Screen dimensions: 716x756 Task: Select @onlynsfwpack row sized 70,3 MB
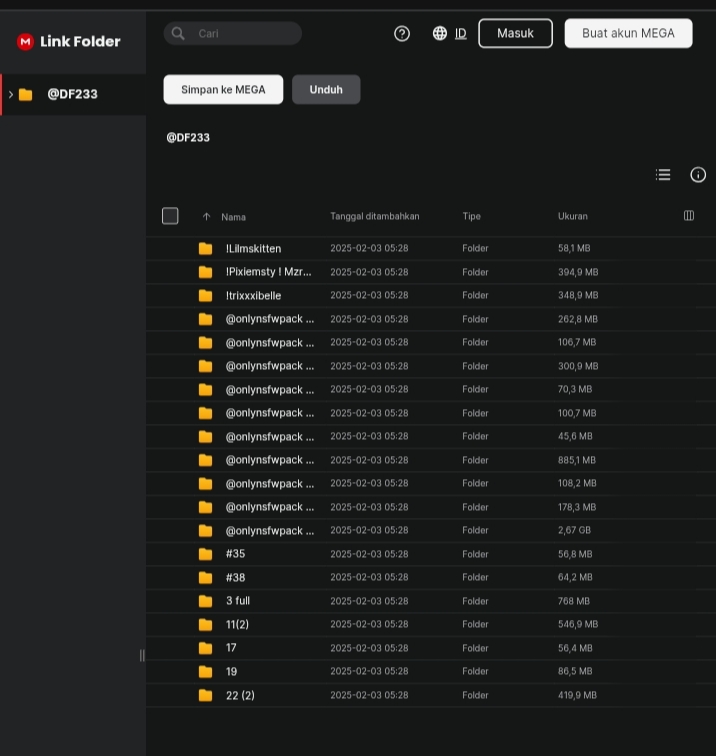click(x=431, y=390)
